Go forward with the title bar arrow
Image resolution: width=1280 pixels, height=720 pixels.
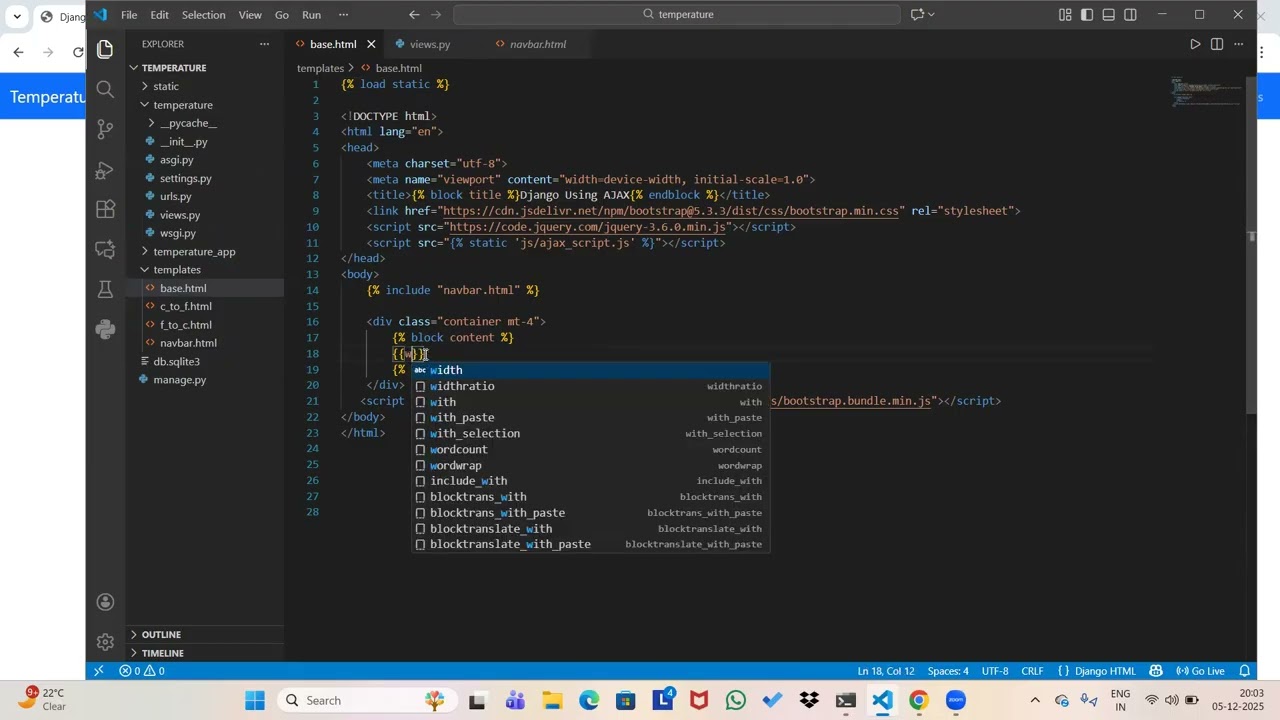point(436,14)
